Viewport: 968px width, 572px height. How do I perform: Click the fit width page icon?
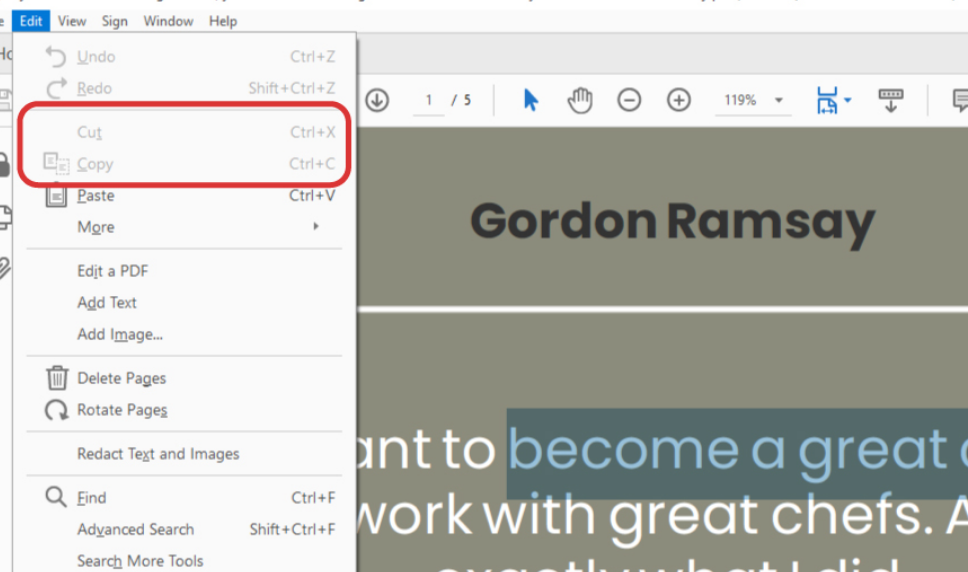(x=827, y=100)
